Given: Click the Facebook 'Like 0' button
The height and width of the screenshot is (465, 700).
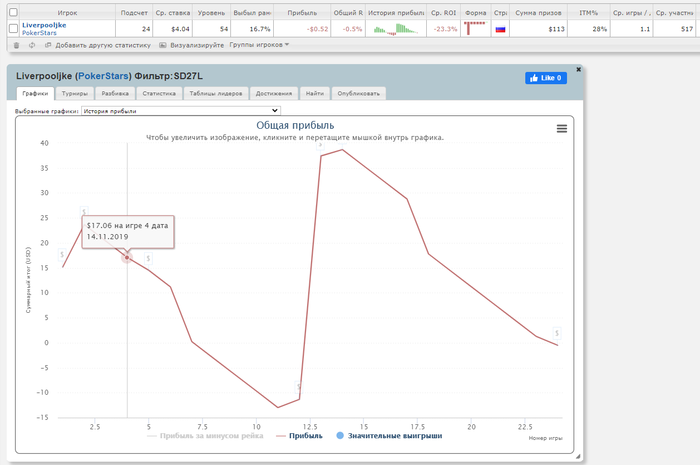Looking at the screenshot, I should (546, 78).
